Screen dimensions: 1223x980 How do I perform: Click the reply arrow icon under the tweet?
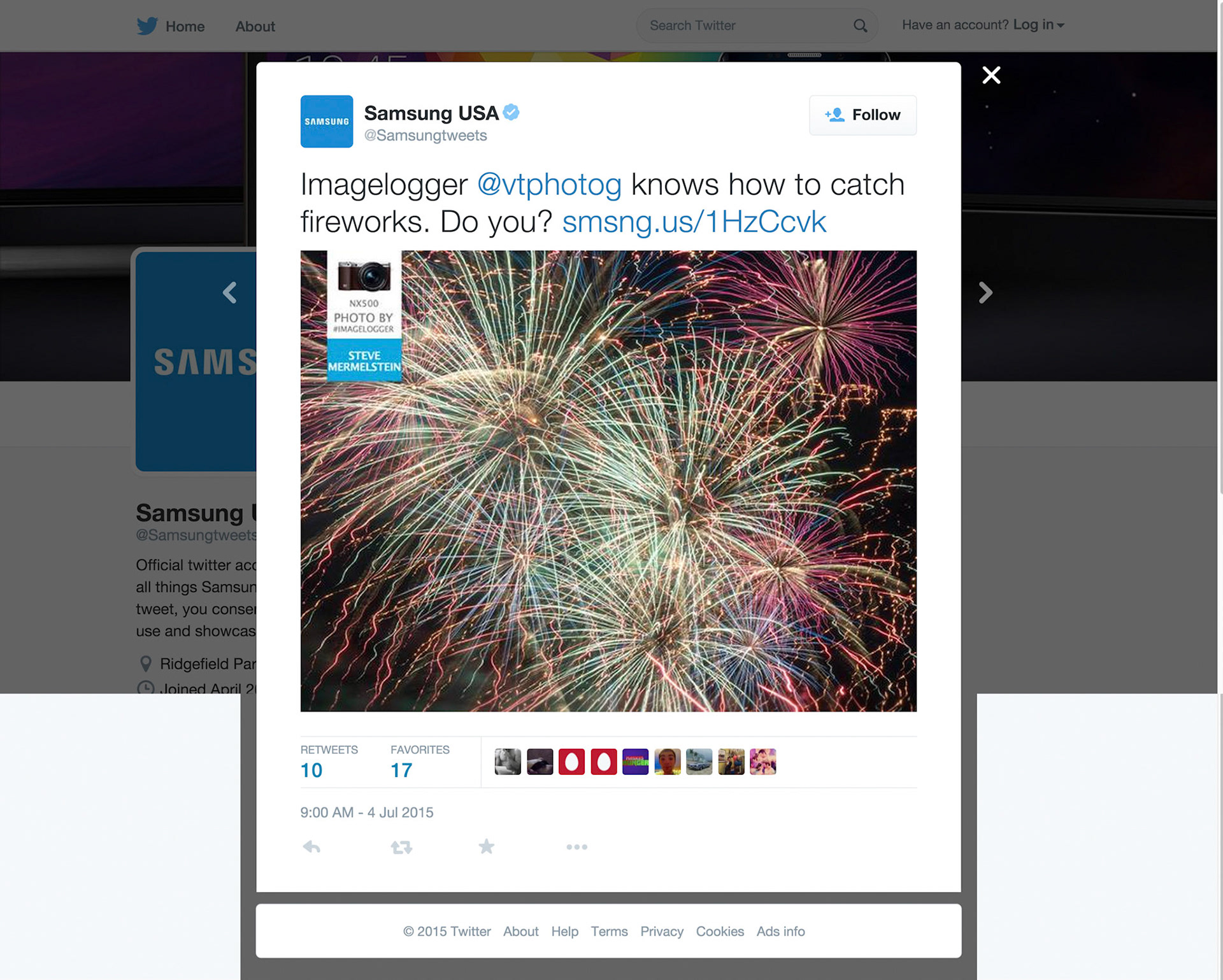click(311, 847)
